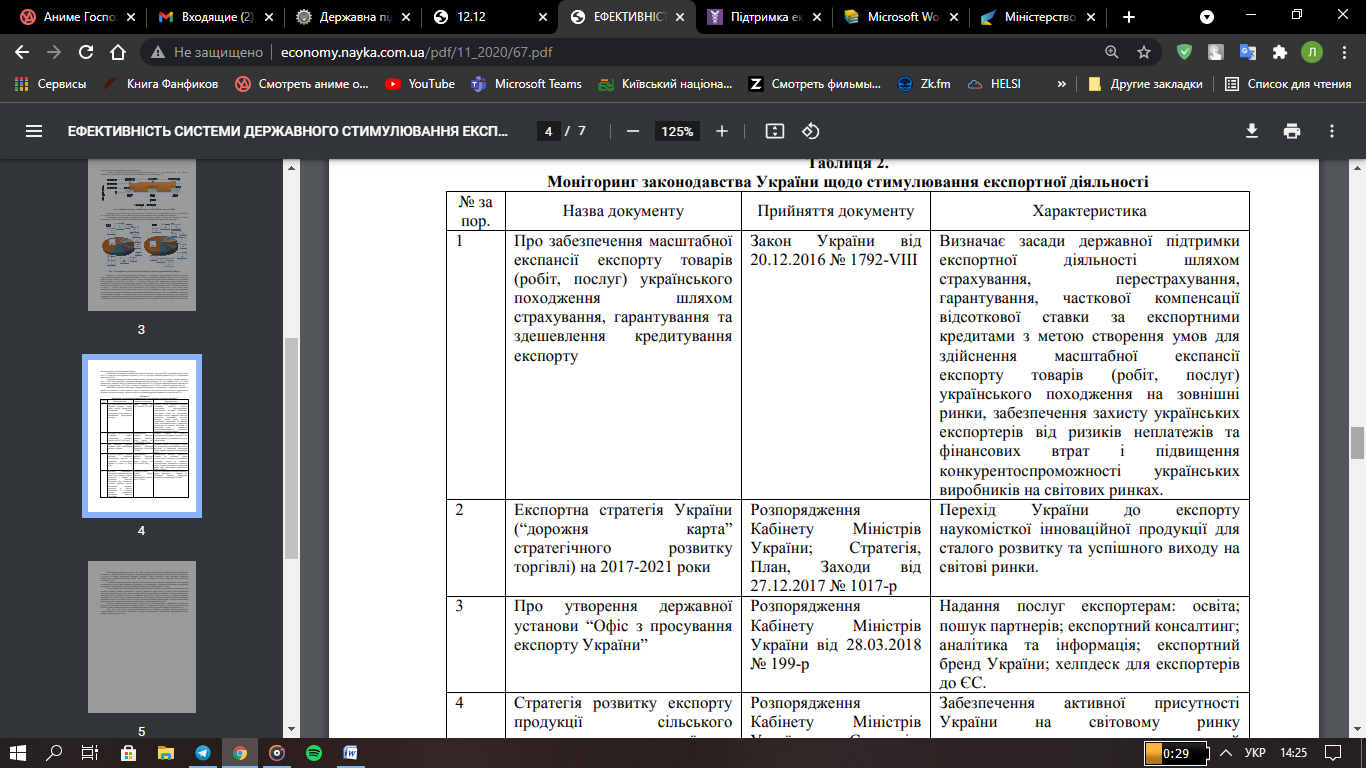Click the thumbnail sidebar scrollbar

point(292,447)
